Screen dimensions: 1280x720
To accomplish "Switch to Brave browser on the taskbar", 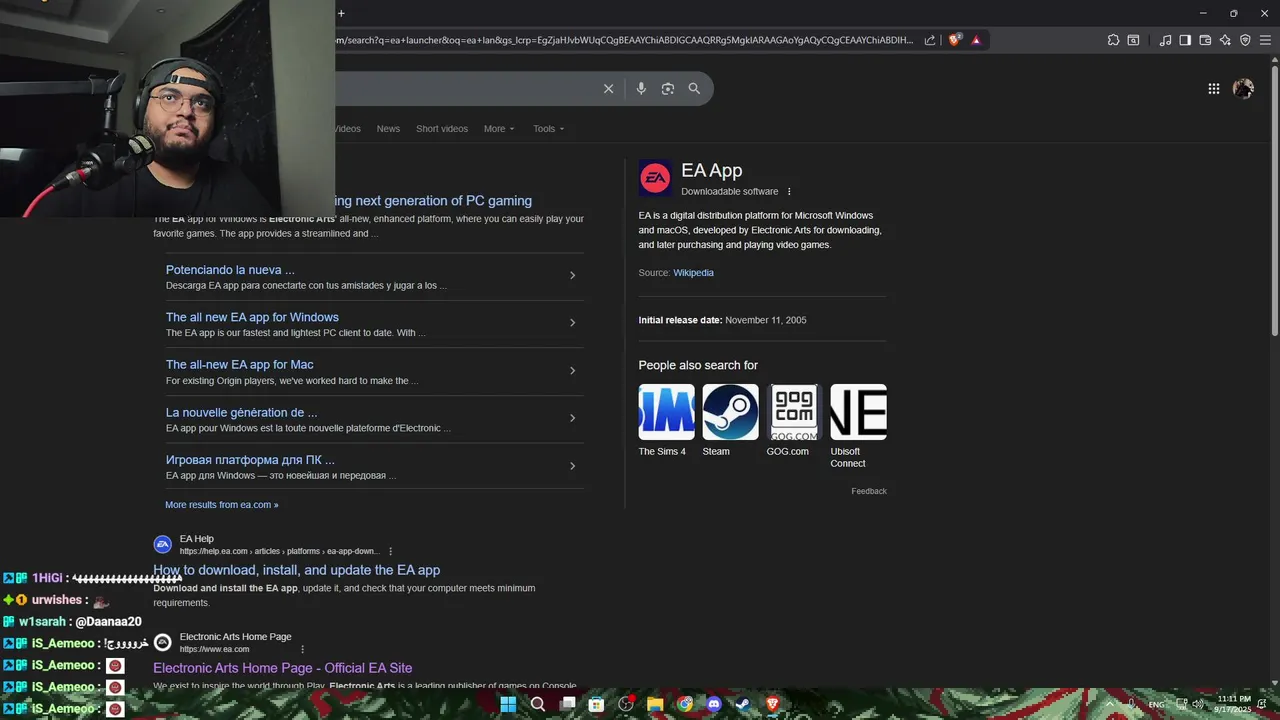I will 772,704.
